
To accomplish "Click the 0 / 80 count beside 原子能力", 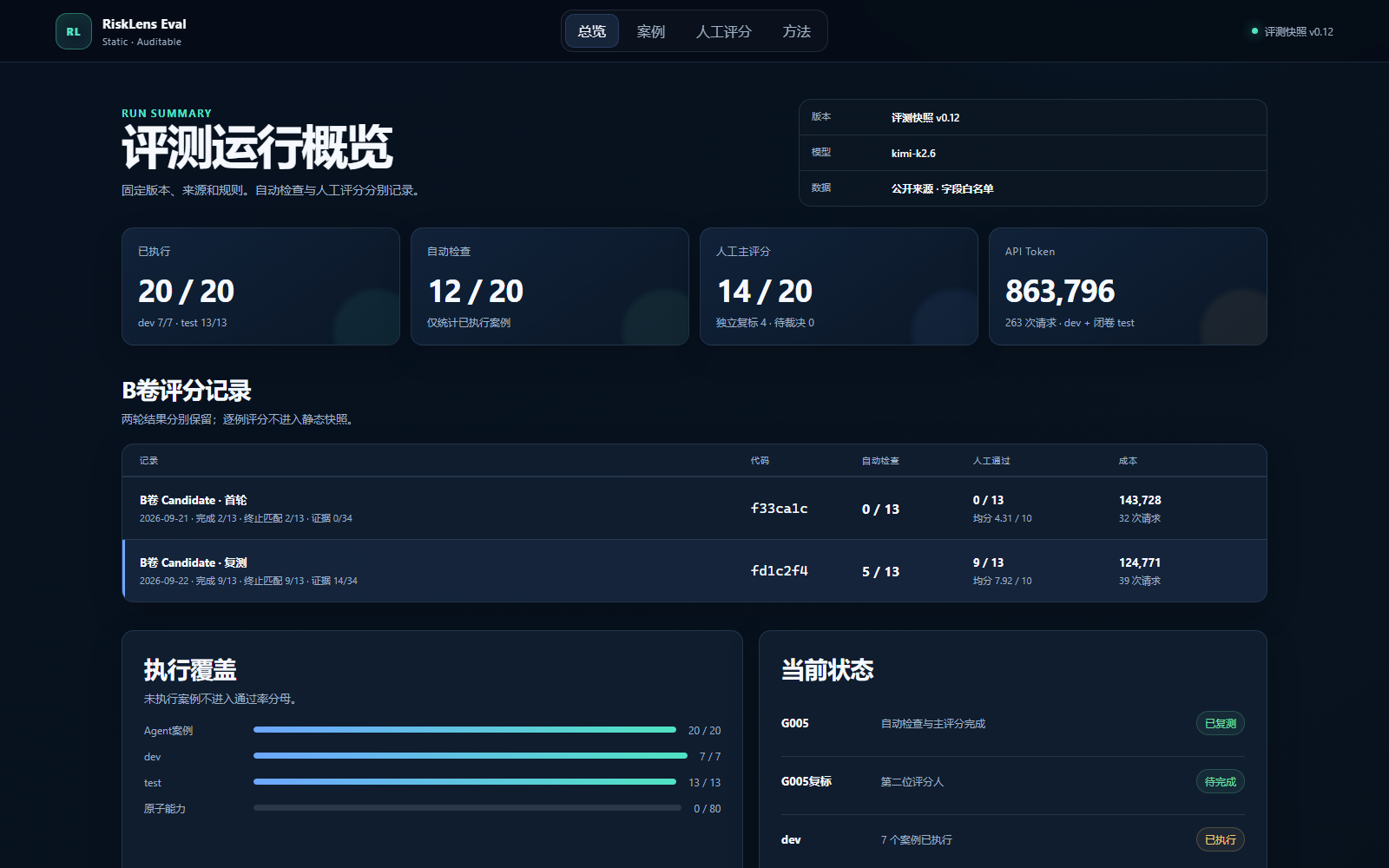I will click(x=707, y=809).
